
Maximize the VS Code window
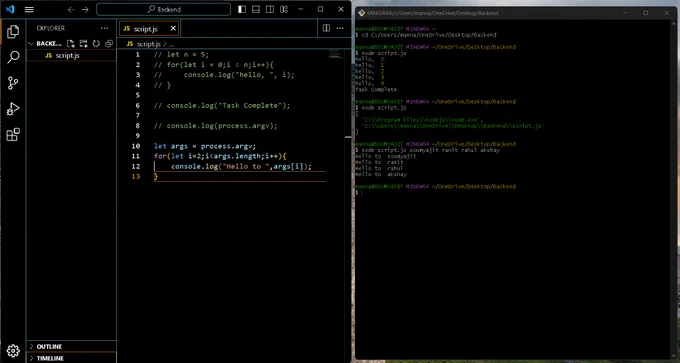tap(320, 9)
